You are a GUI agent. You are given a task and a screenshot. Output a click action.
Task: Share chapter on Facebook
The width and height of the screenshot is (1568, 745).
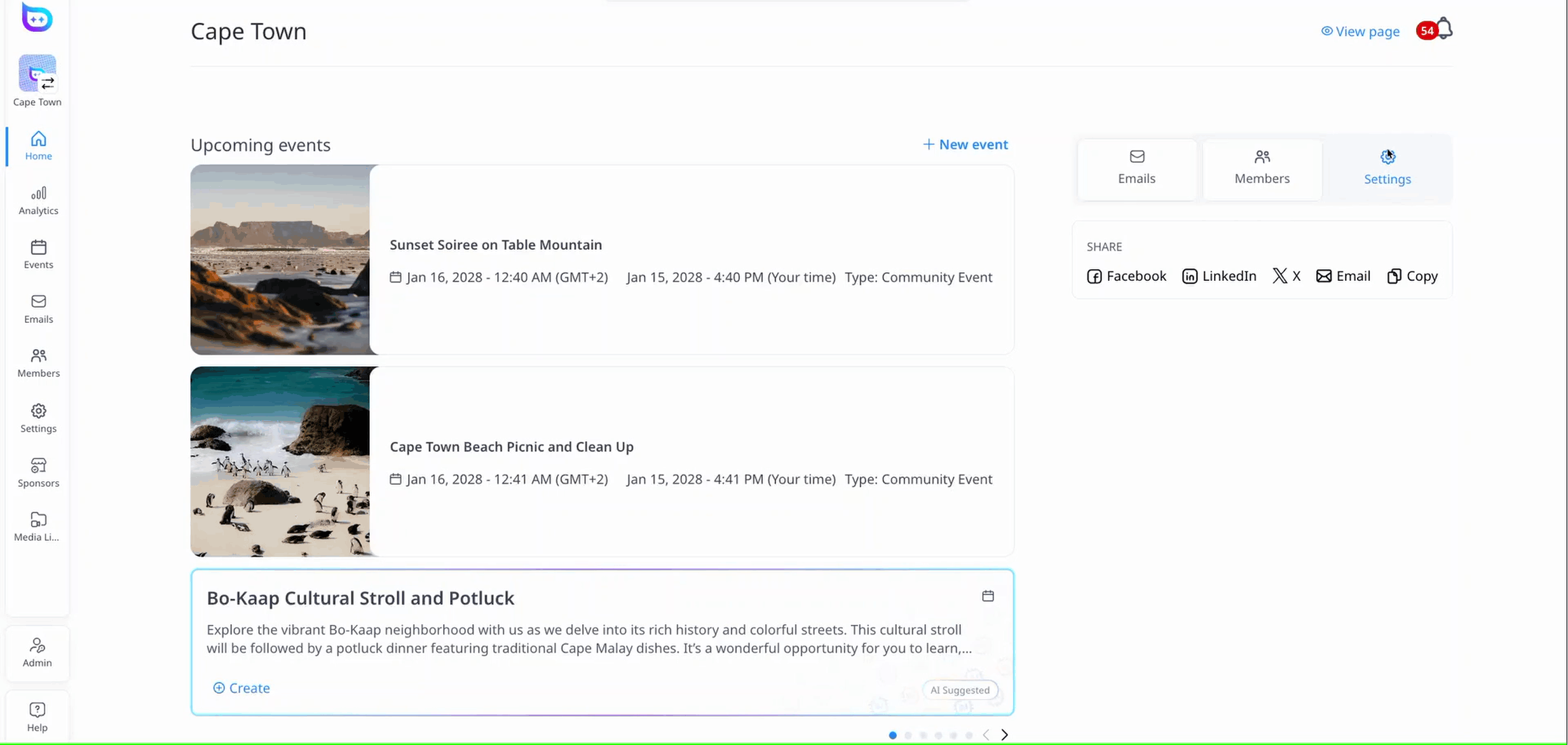click(1126, 276)
